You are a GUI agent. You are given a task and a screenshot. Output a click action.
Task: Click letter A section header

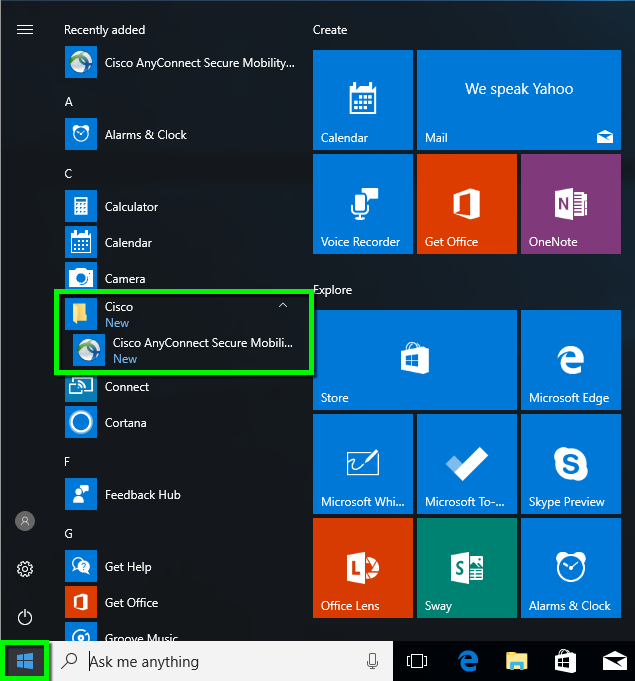(x=69, y=102)
